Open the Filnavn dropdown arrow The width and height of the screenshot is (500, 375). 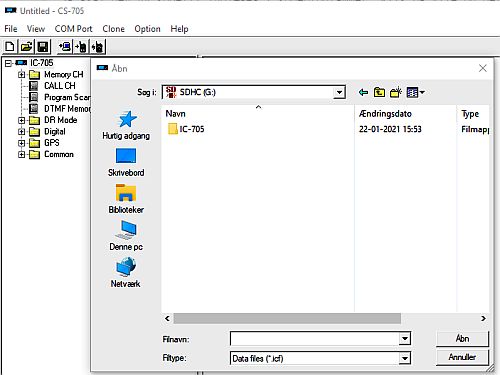405,339
